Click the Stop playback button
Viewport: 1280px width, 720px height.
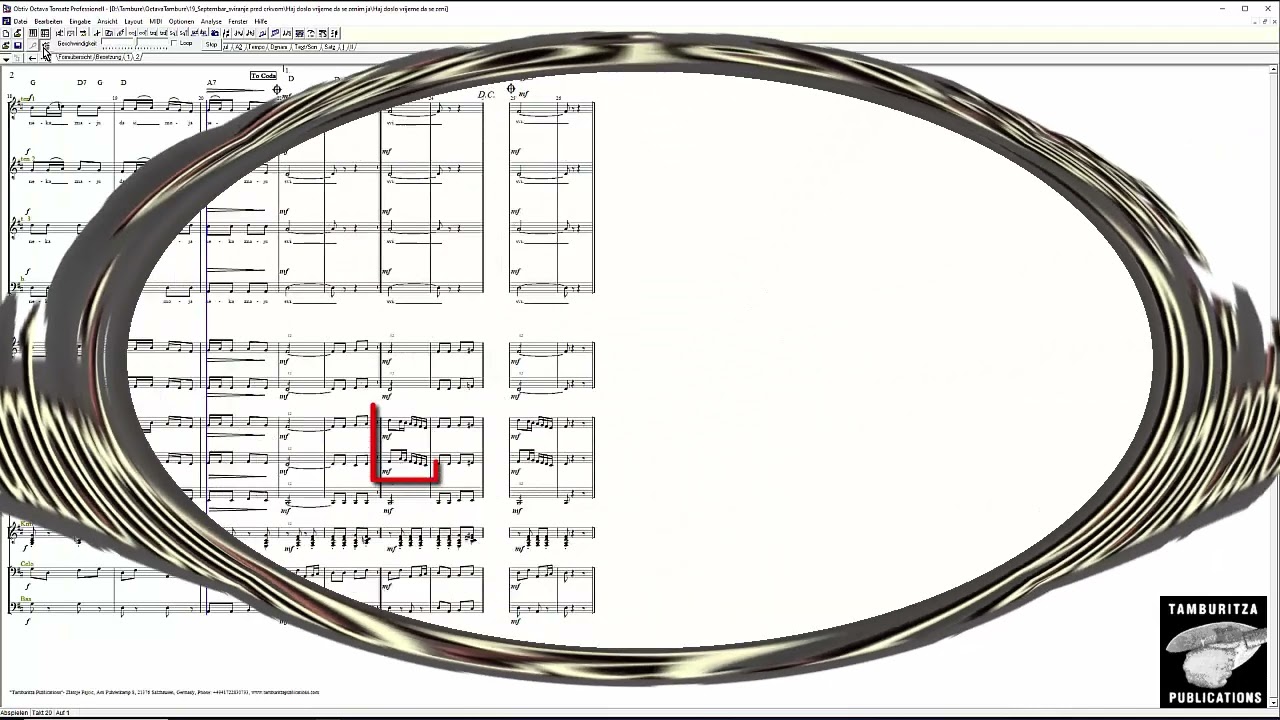(211, 45)
